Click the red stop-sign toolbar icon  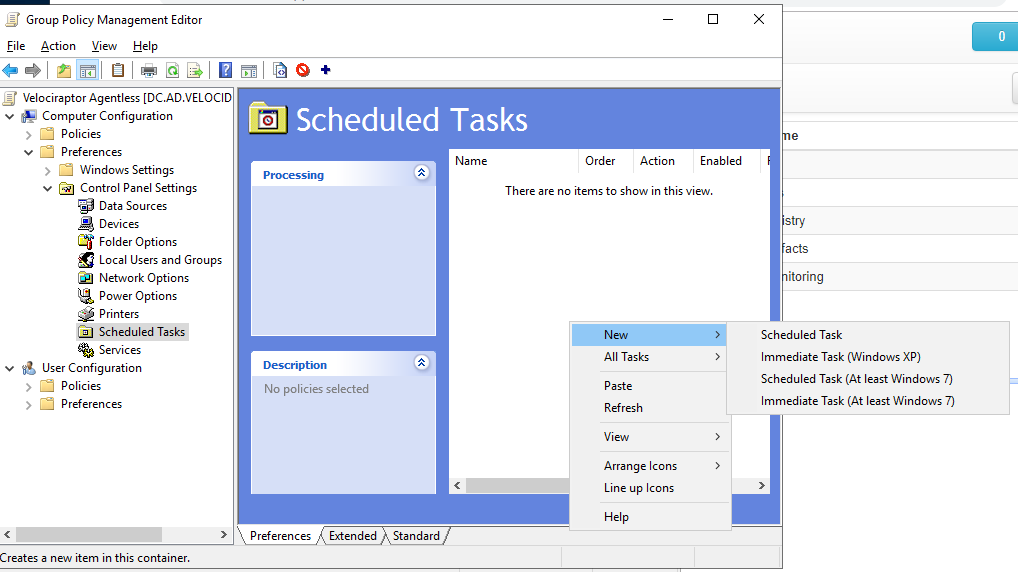click(x=302, y=70)
